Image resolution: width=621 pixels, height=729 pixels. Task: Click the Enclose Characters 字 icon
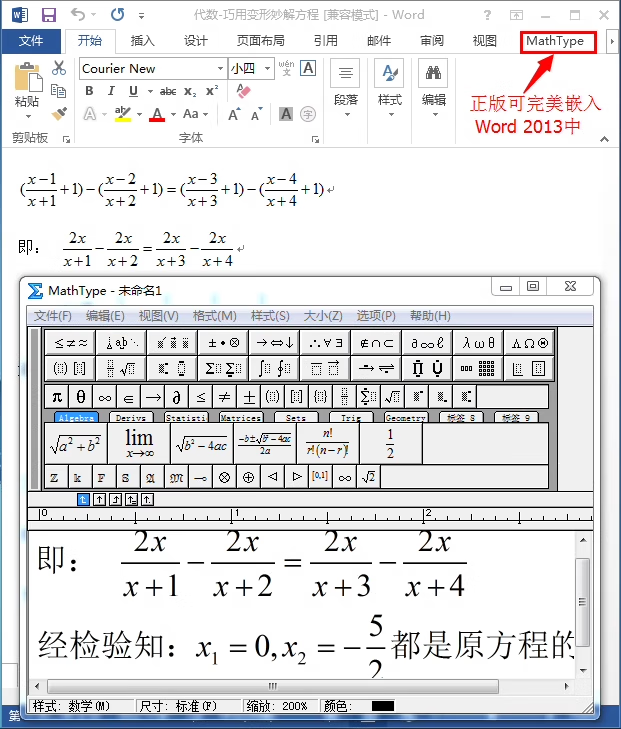coord(308,114)
